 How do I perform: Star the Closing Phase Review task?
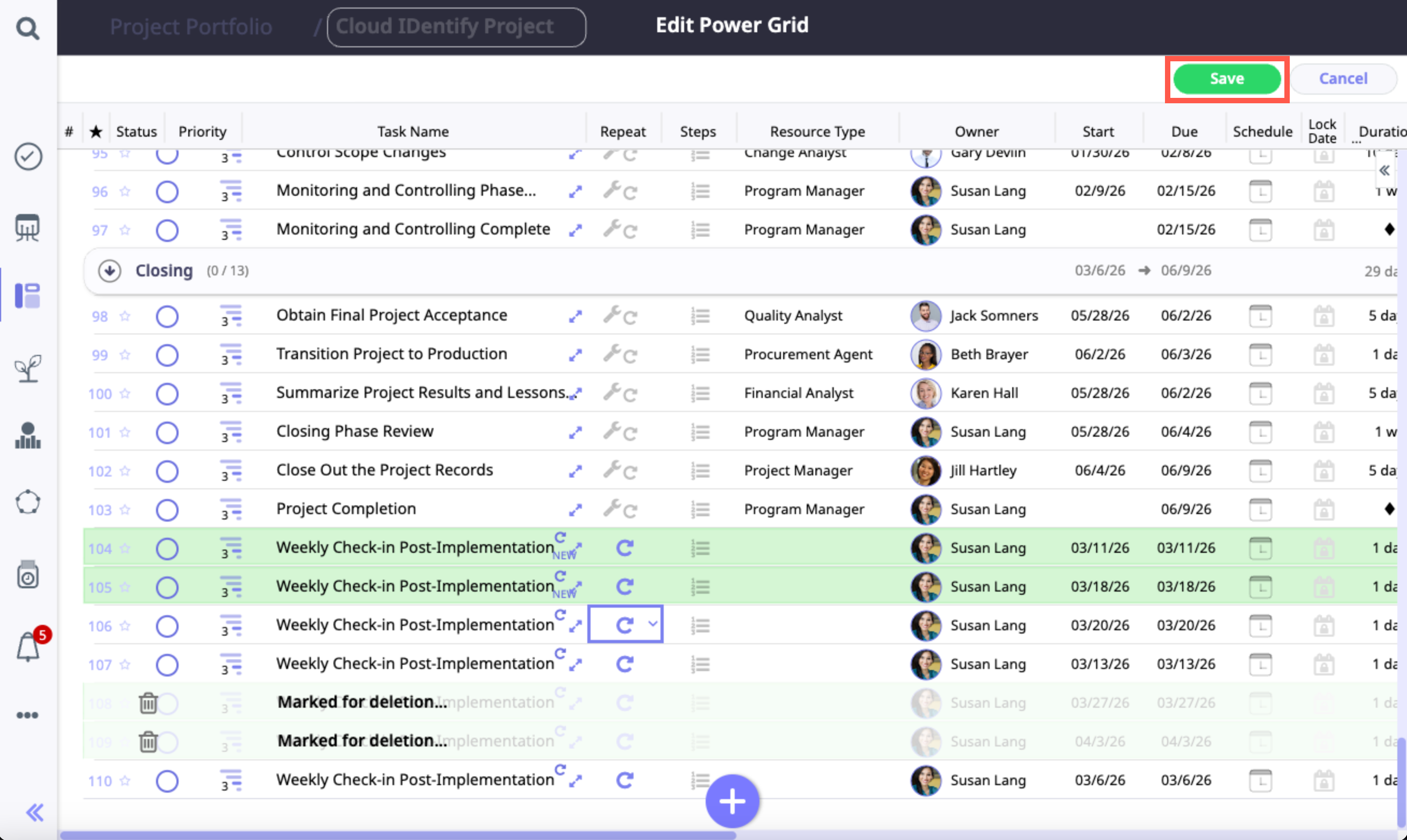tap(125, 432)
